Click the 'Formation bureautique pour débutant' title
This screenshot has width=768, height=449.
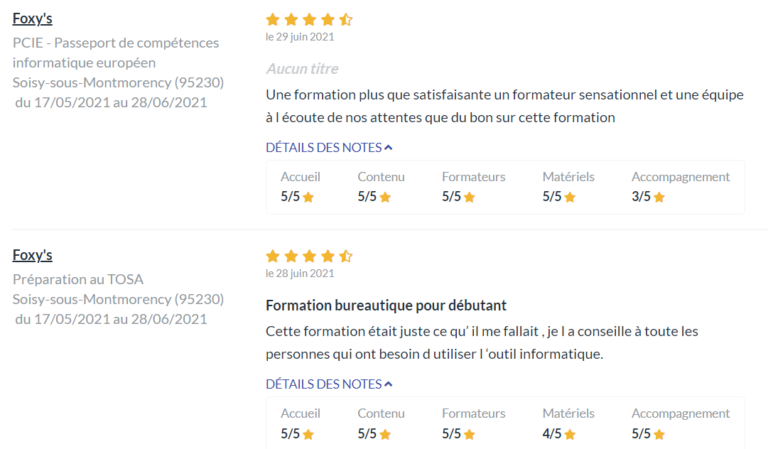pos(386,306)
